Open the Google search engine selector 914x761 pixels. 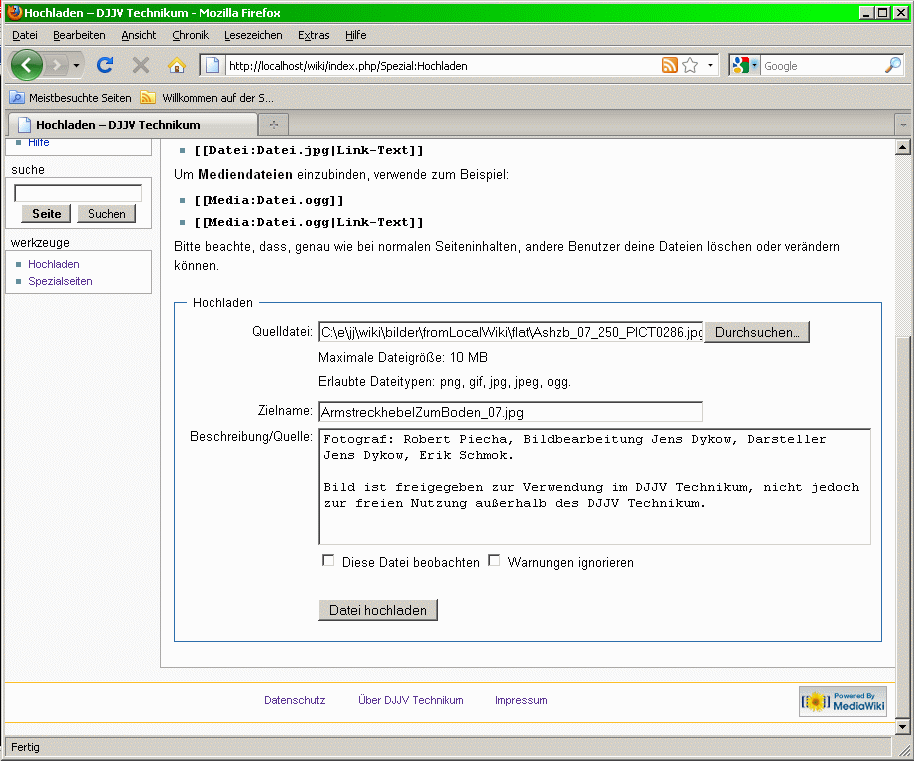coord(745,65)
